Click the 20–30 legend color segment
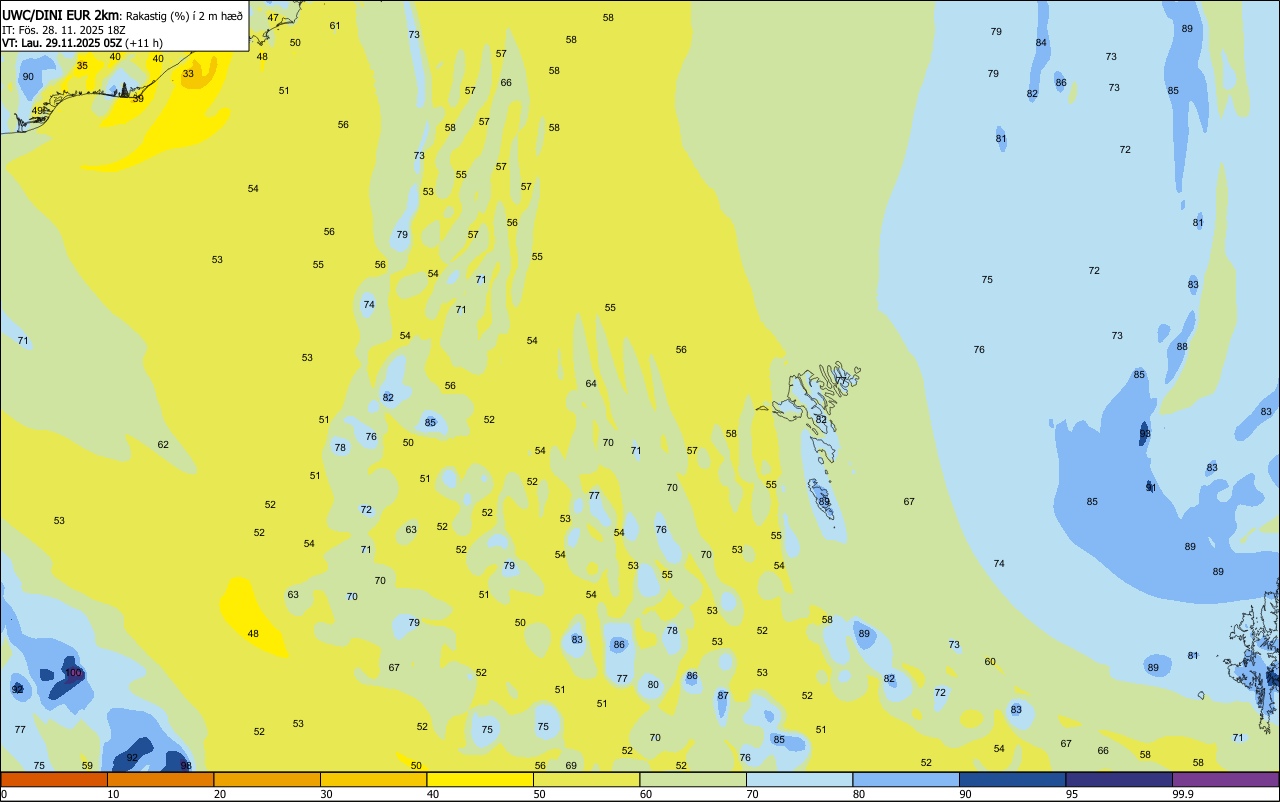 tap(267, 779)
